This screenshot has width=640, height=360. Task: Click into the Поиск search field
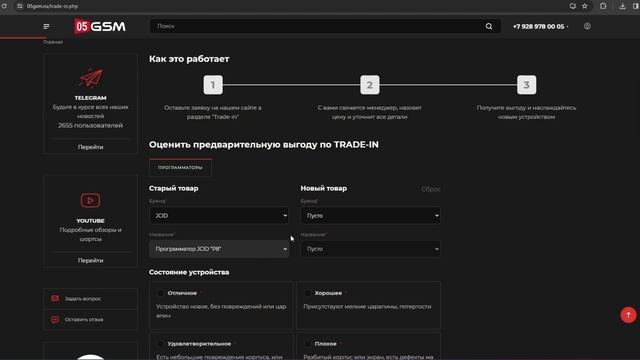[316, 26]
